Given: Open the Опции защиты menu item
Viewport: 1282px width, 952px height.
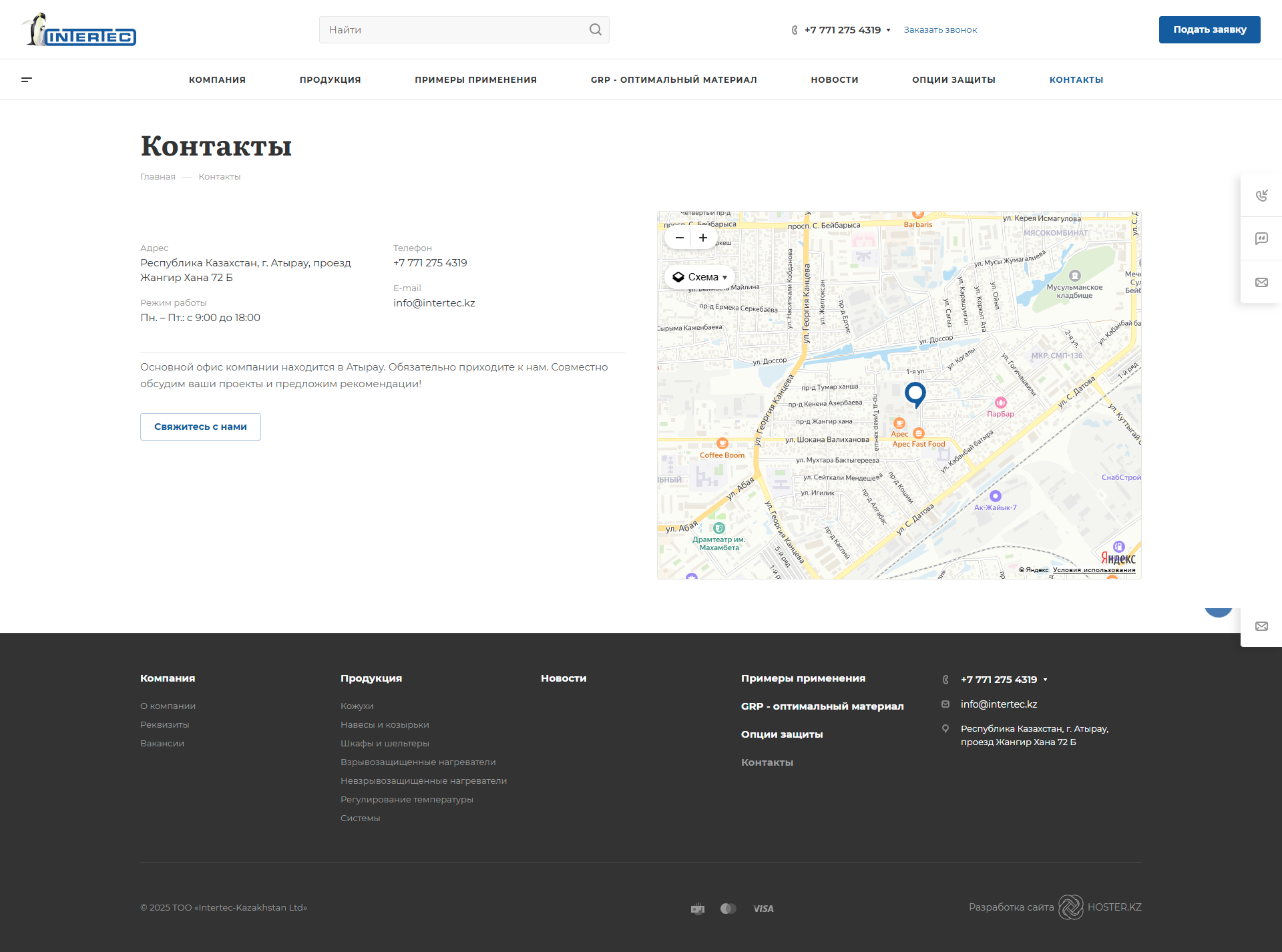Looking at the screenshot, I should [x=953, y=79].
